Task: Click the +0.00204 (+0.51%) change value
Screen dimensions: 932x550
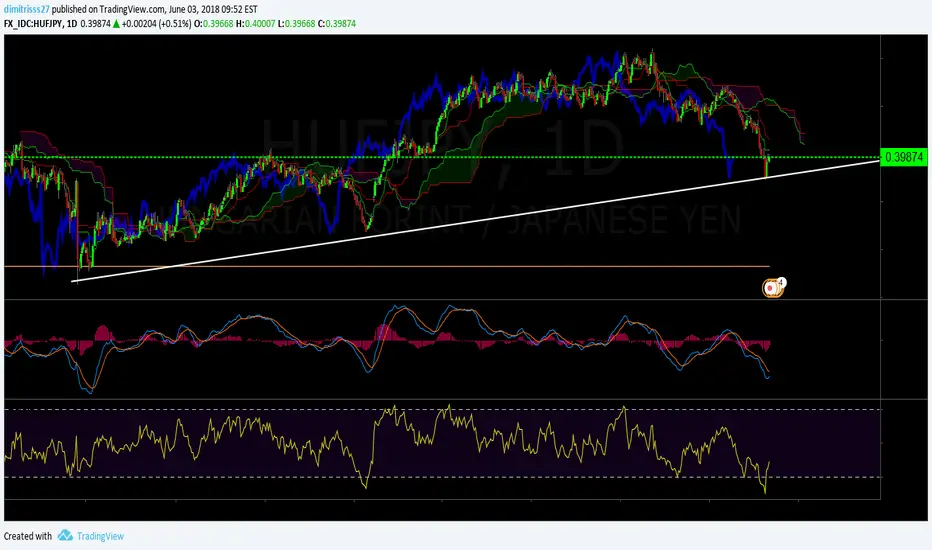Action: click(x=156, y=24)
